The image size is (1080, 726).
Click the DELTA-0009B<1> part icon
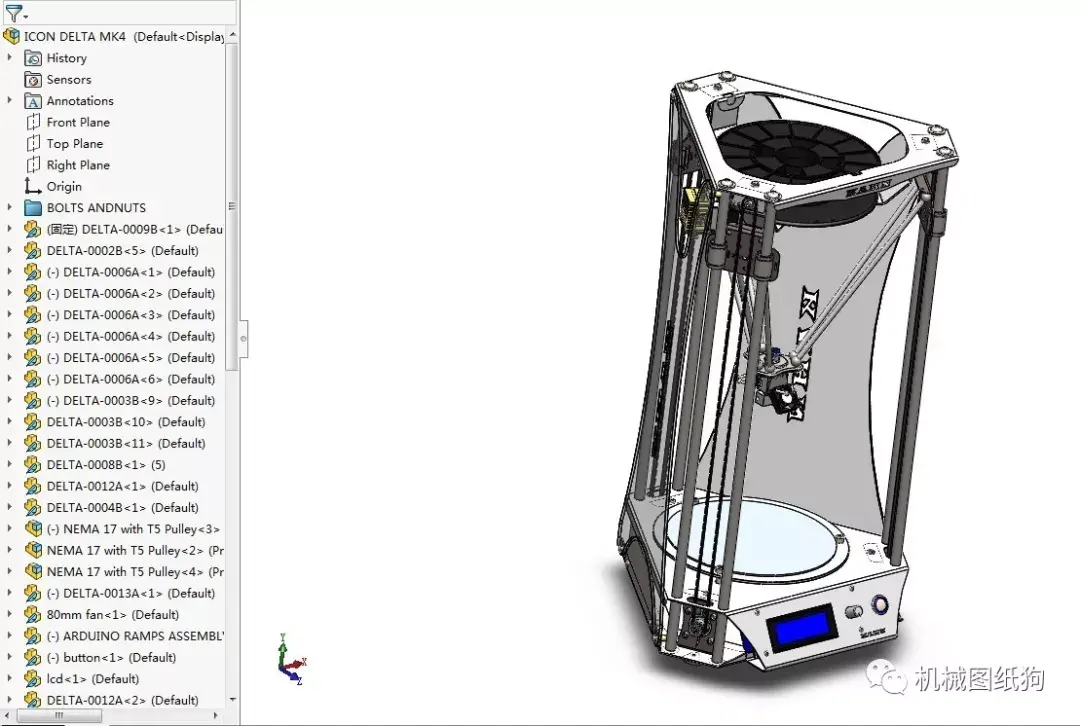[32, 229]
